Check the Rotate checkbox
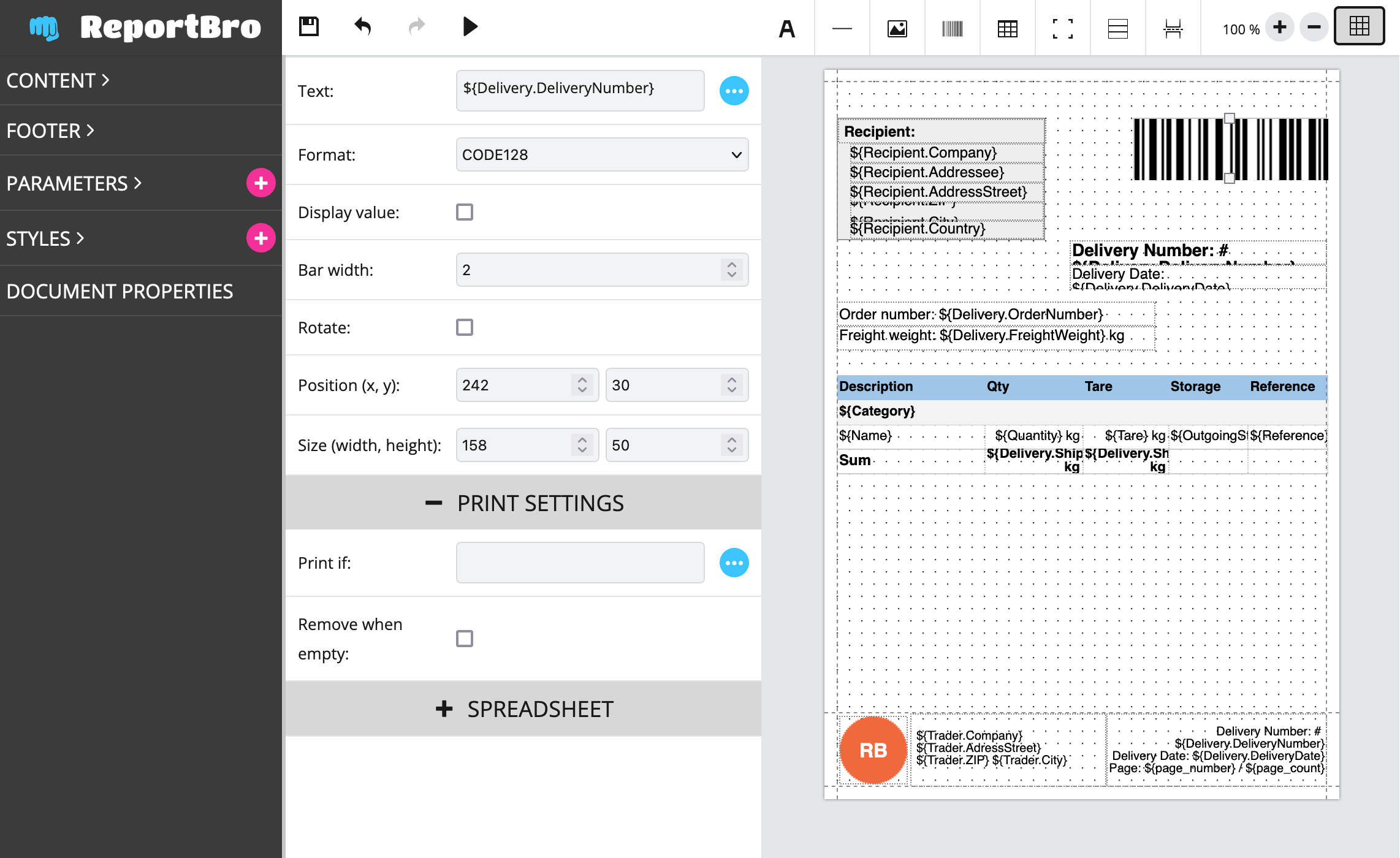This screenshot has width=1400, height=858. [x=465, y=328]
